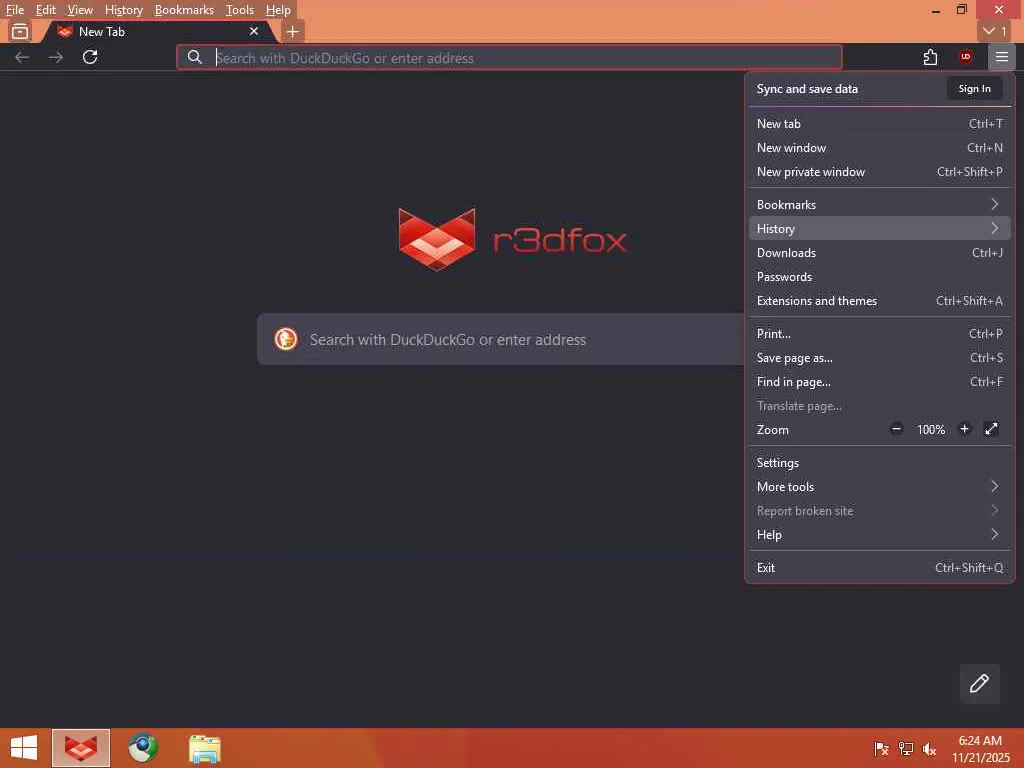Open the second browser taskbar icon
Screen dimensions: 1024x768
(142, 748)
